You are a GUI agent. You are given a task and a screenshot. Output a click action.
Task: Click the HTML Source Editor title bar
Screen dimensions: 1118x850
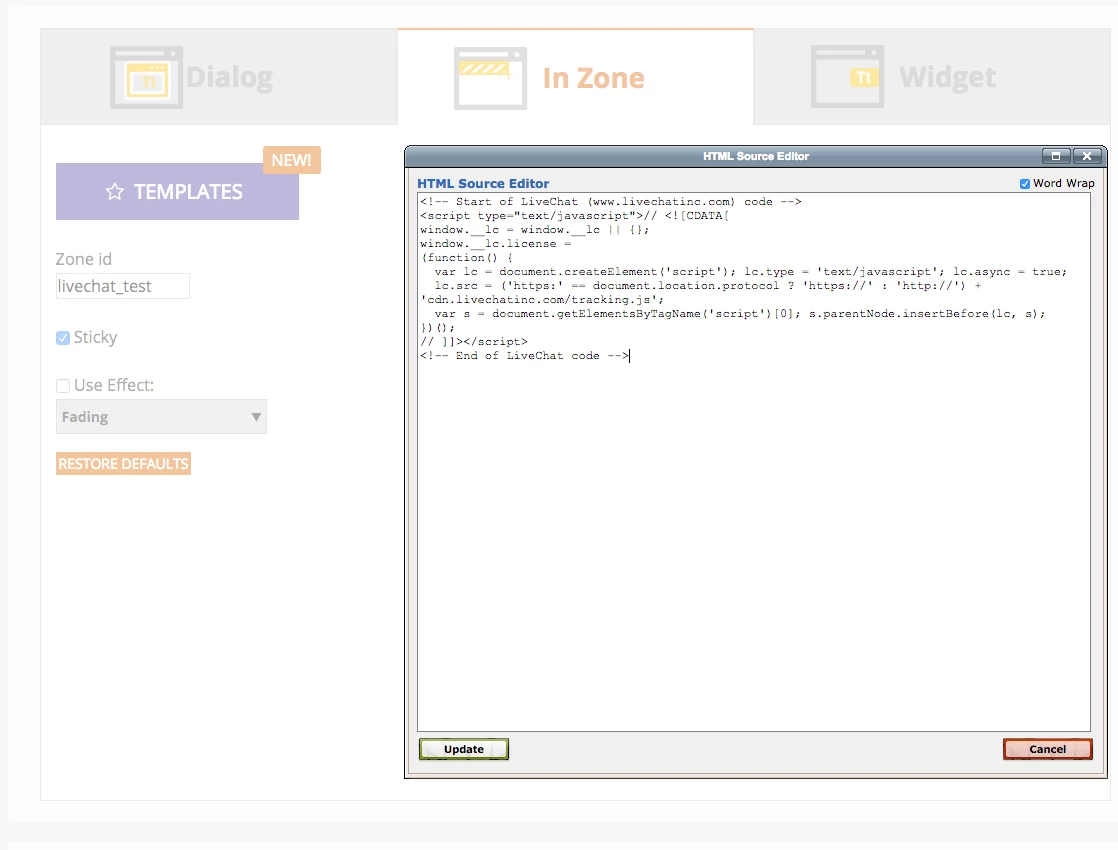tap(756, 156)
